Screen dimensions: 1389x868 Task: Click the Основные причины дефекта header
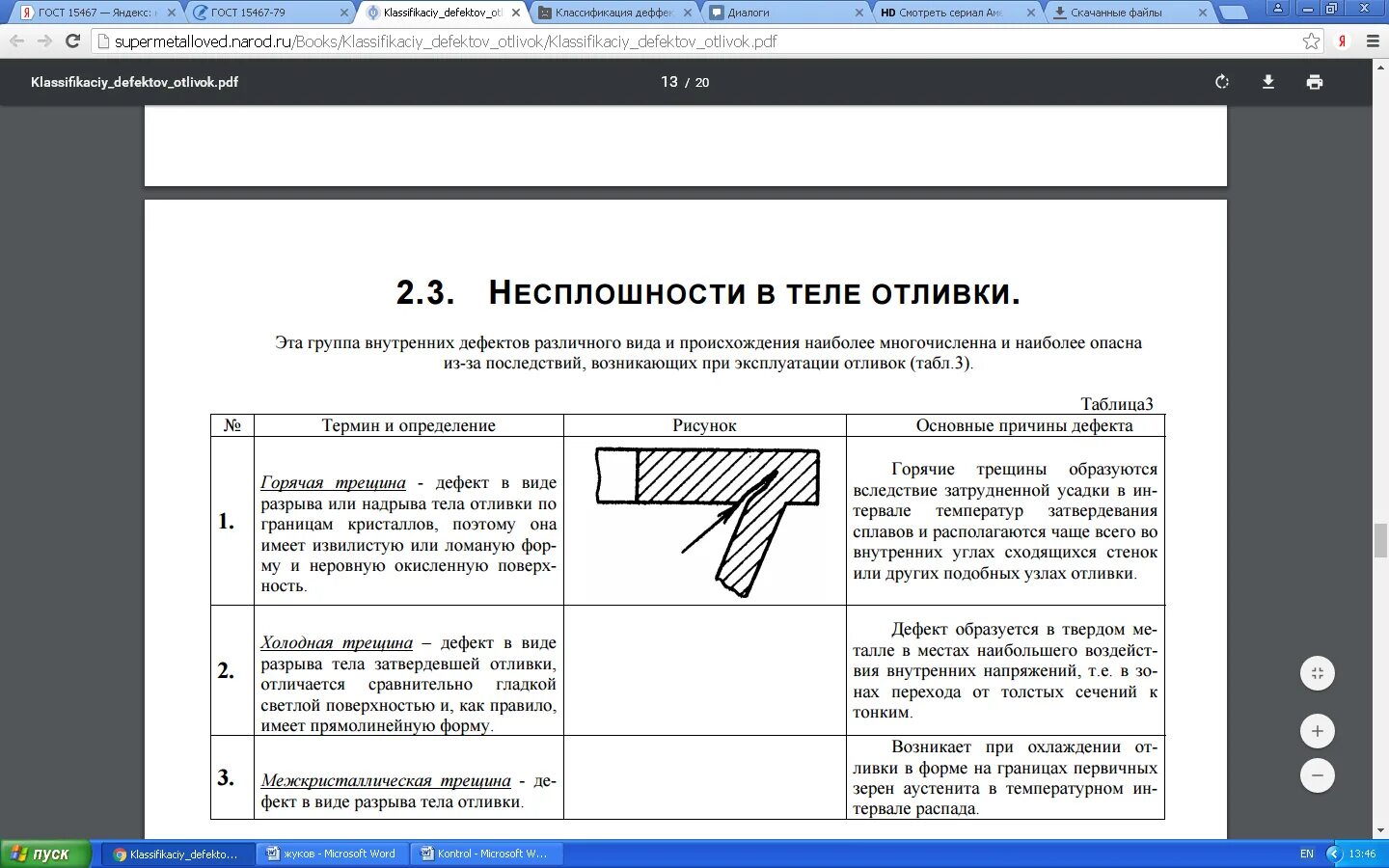tap(1024, 425)
